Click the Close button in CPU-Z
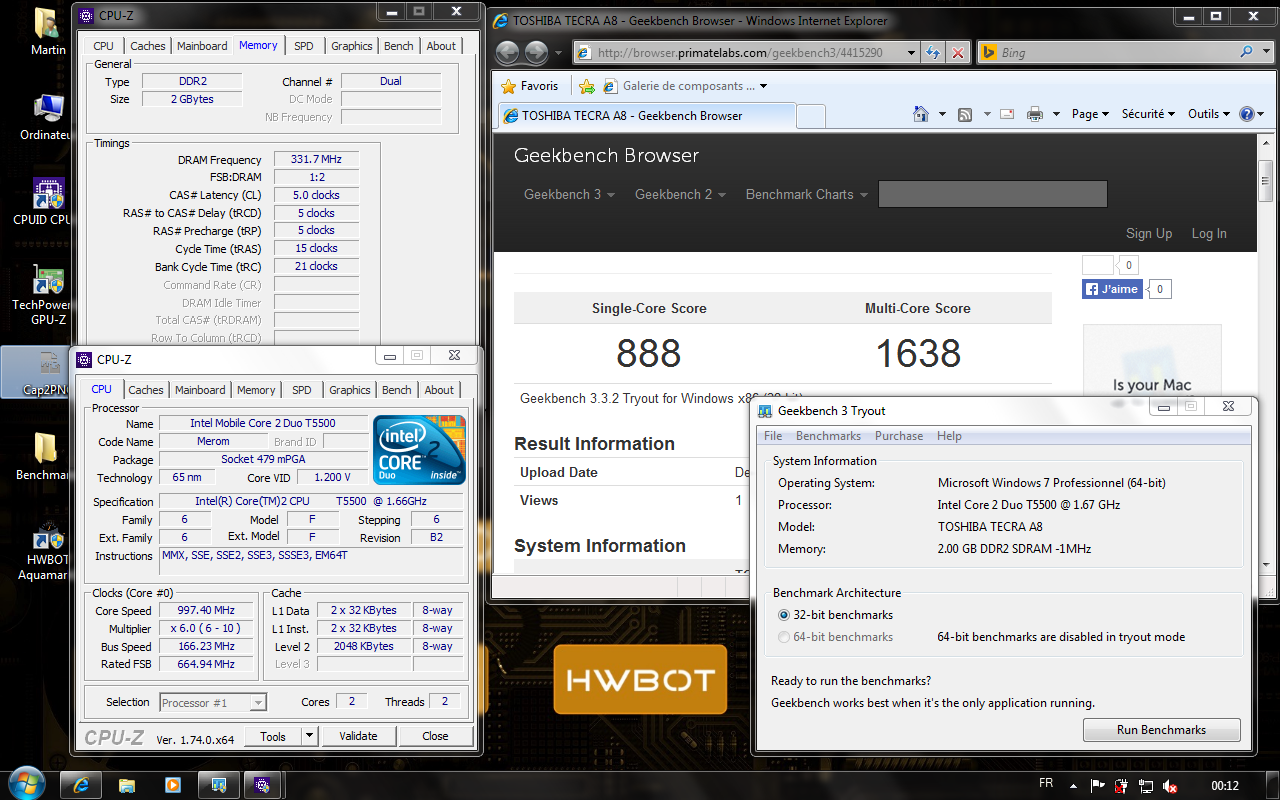Image resolution: width=1280 pixels, height=800 pixels. click(x=435, y=736)
